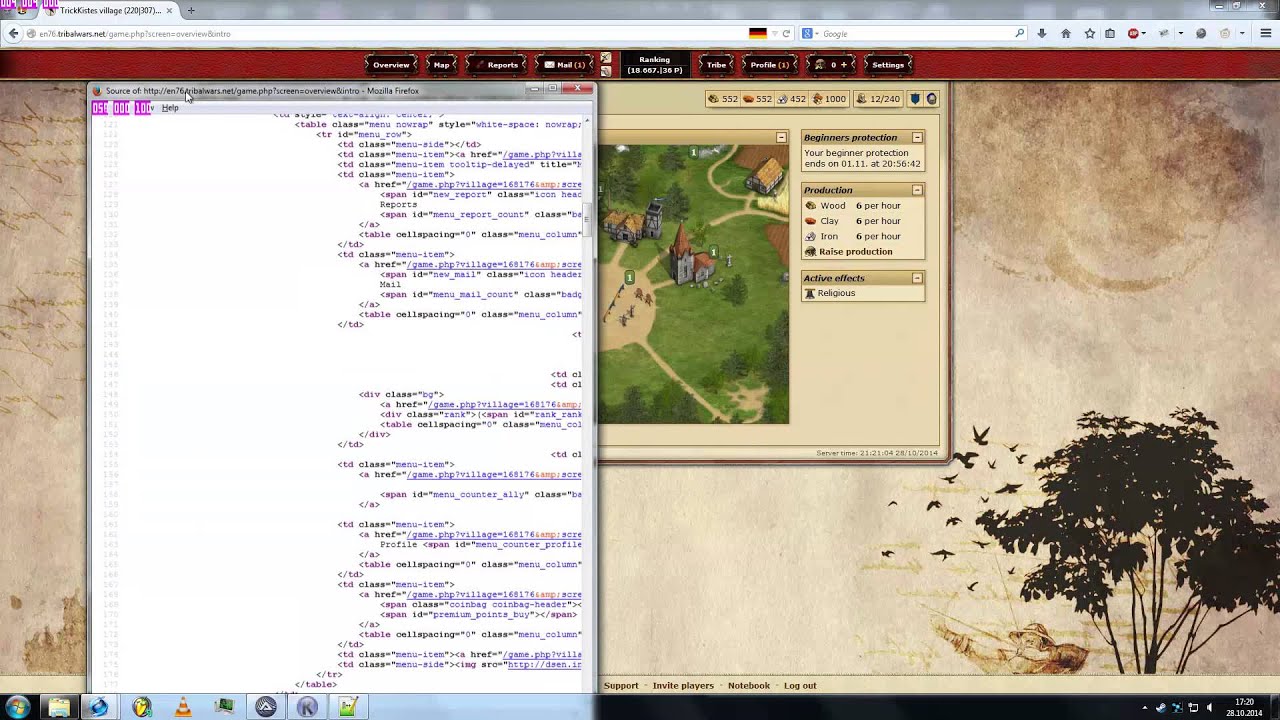
Task: Open the Tribe menu item
Action: 716,65
